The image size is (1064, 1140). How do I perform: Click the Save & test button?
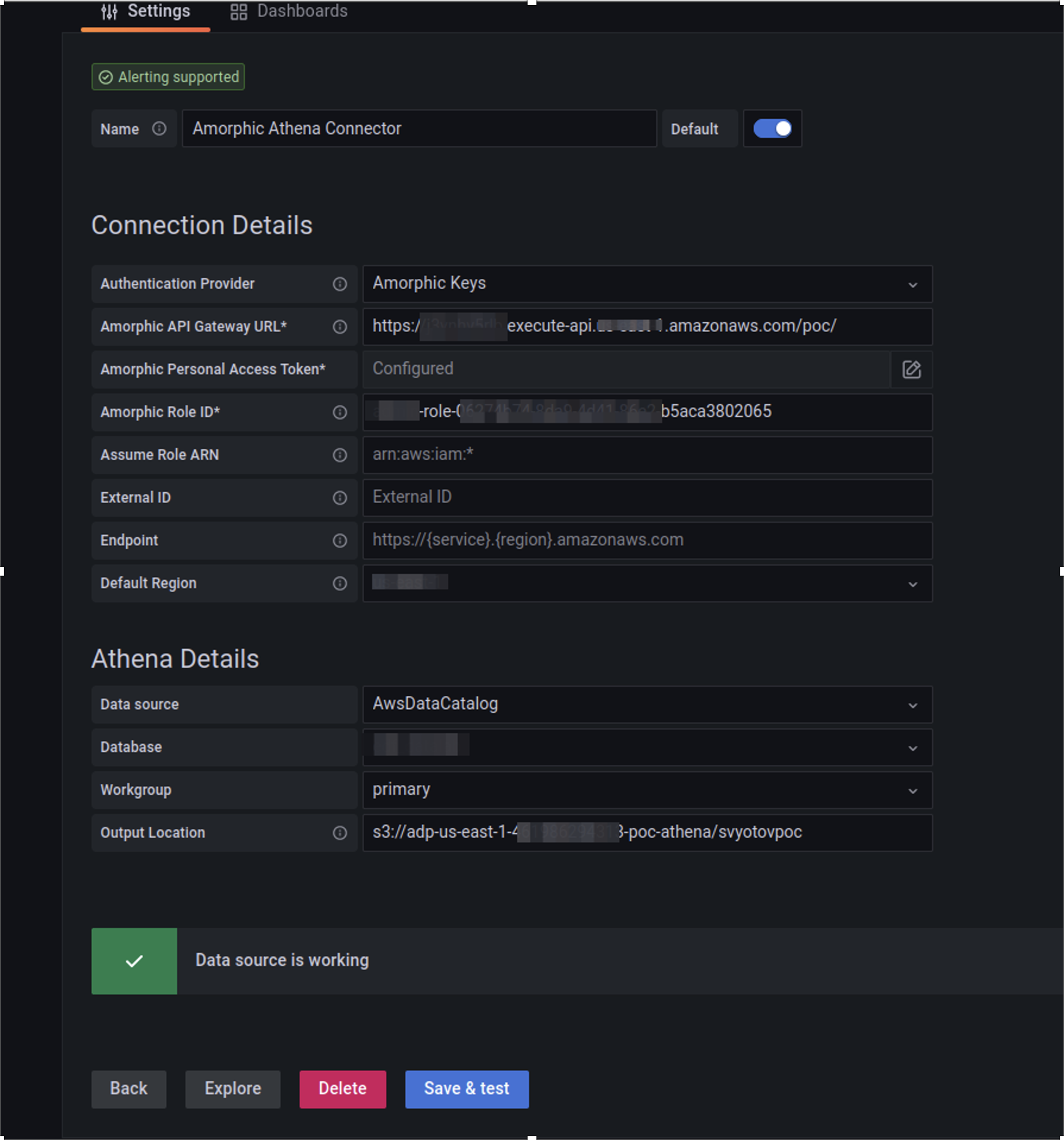(467, 1089)
